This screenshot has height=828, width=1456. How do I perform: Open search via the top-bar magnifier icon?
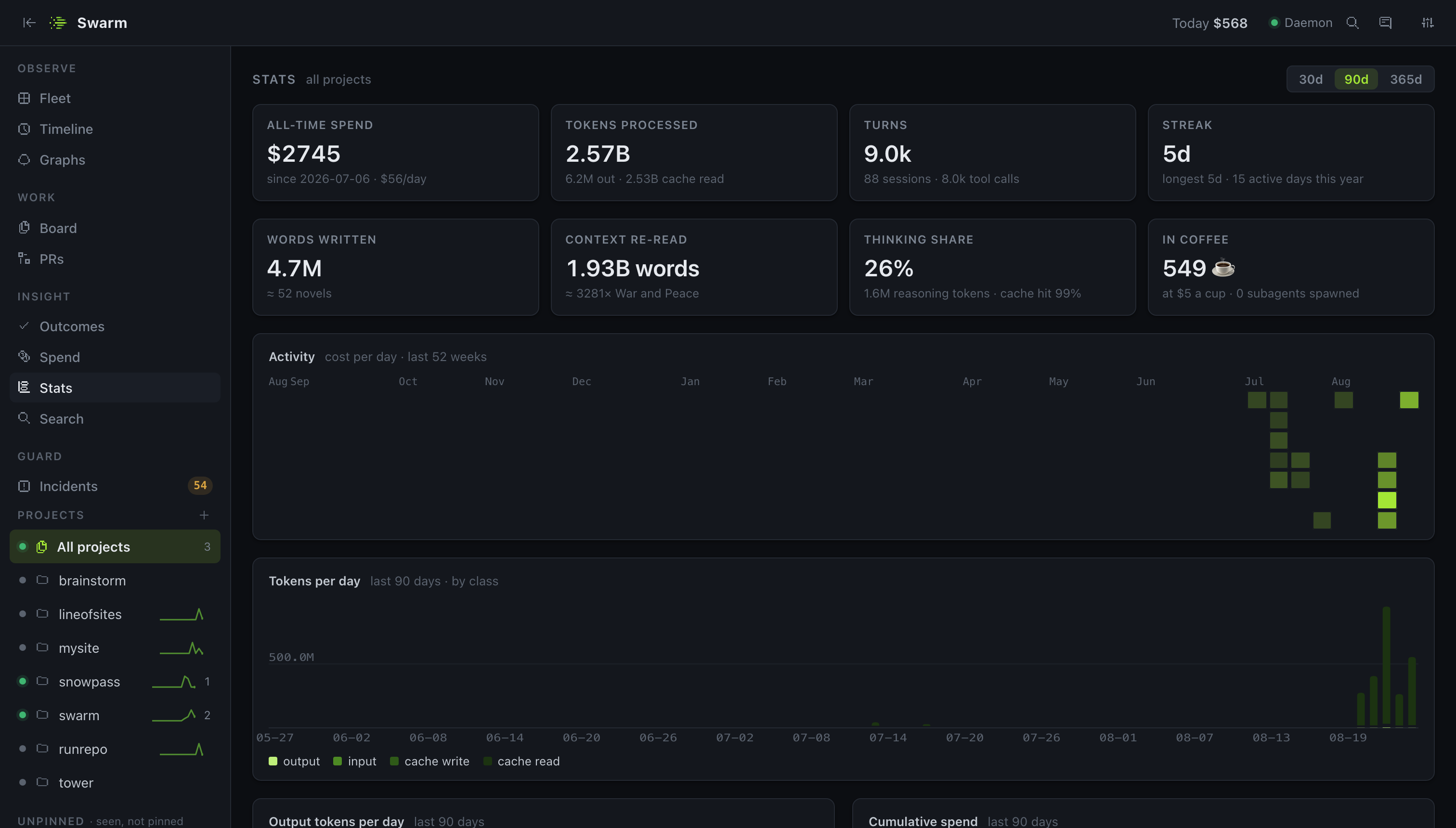click(1352, 23)
